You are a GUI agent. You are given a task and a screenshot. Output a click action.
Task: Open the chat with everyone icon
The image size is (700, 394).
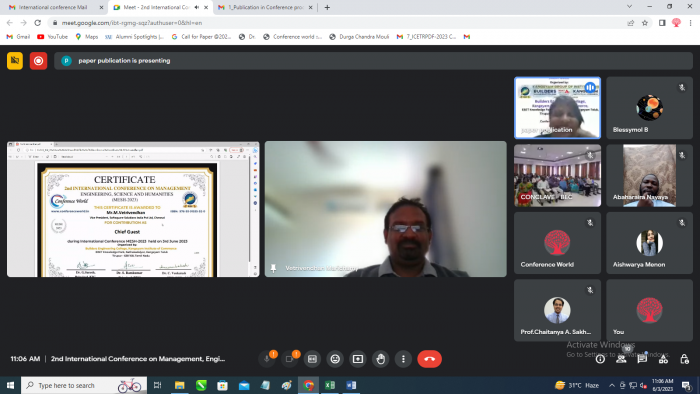(x=642, y=359)
